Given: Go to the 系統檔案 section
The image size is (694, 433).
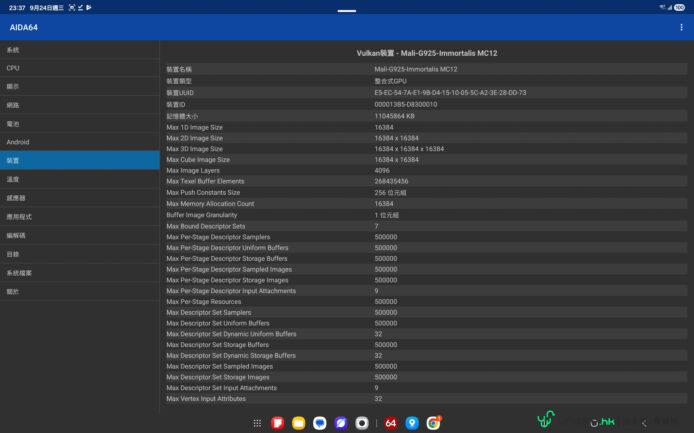Looking at the screenshot, I should click(x=80, y=273).
